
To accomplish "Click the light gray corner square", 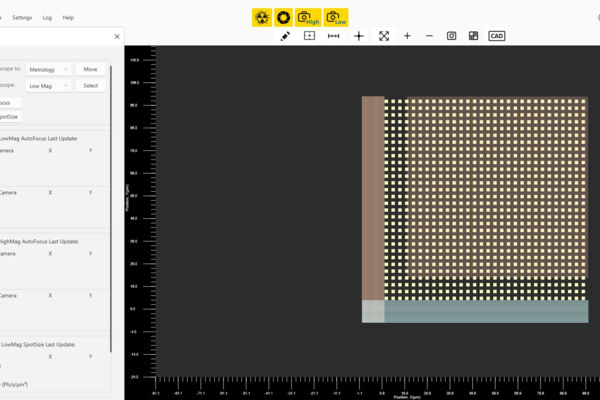I will [373, 311].
